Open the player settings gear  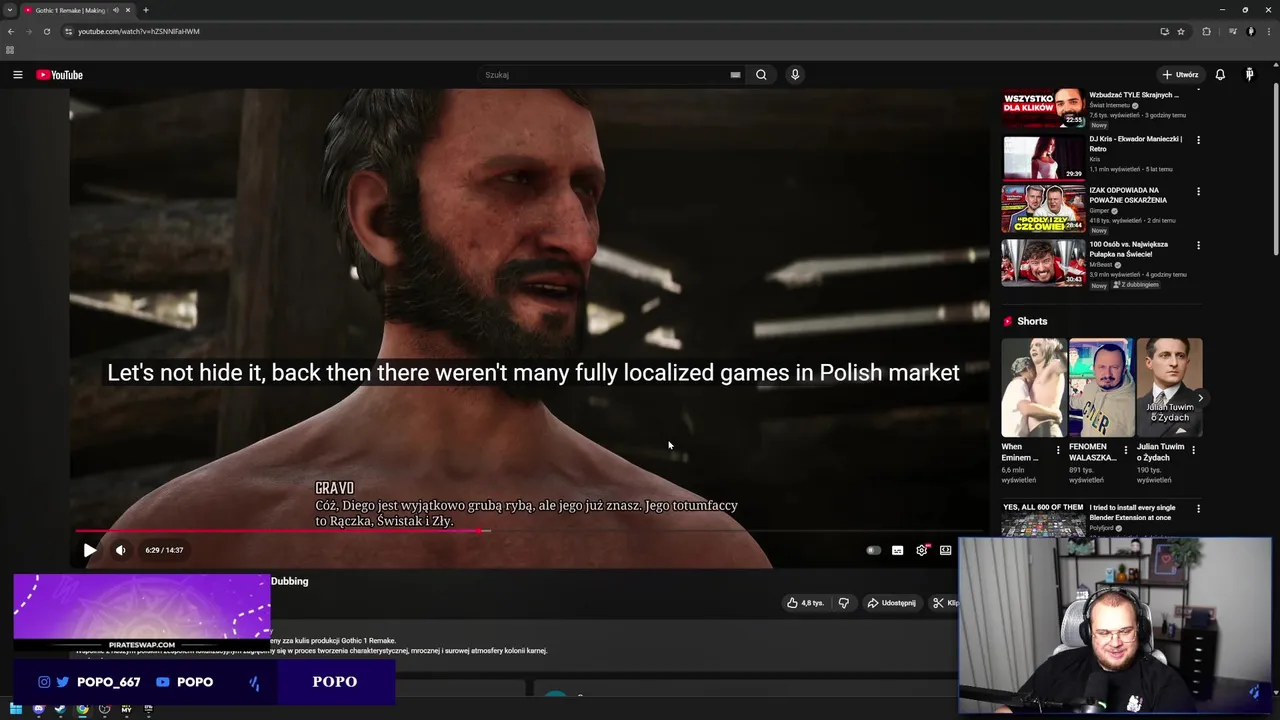922,550
